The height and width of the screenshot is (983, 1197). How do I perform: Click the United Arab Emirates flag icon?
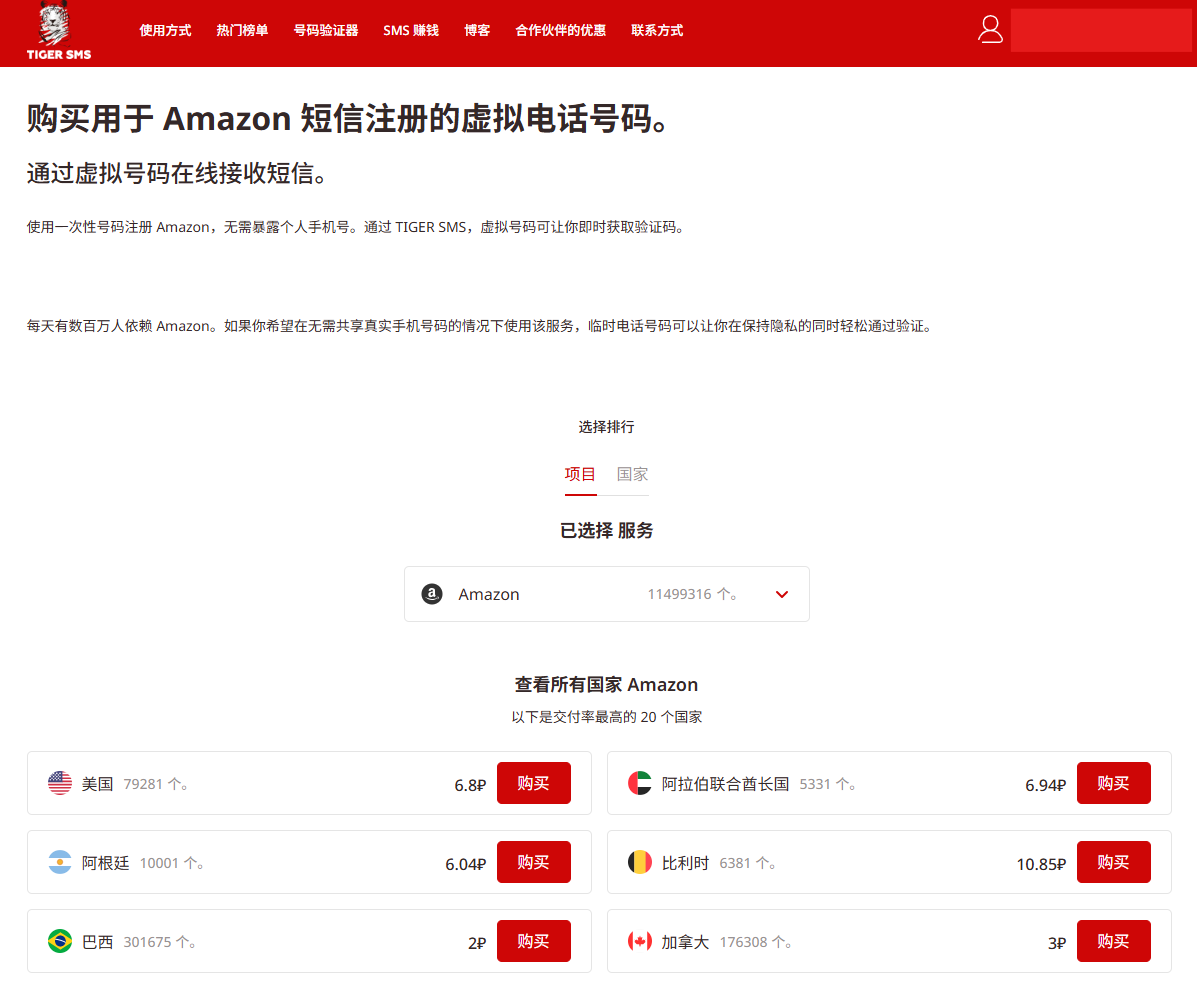coord(640,783)
